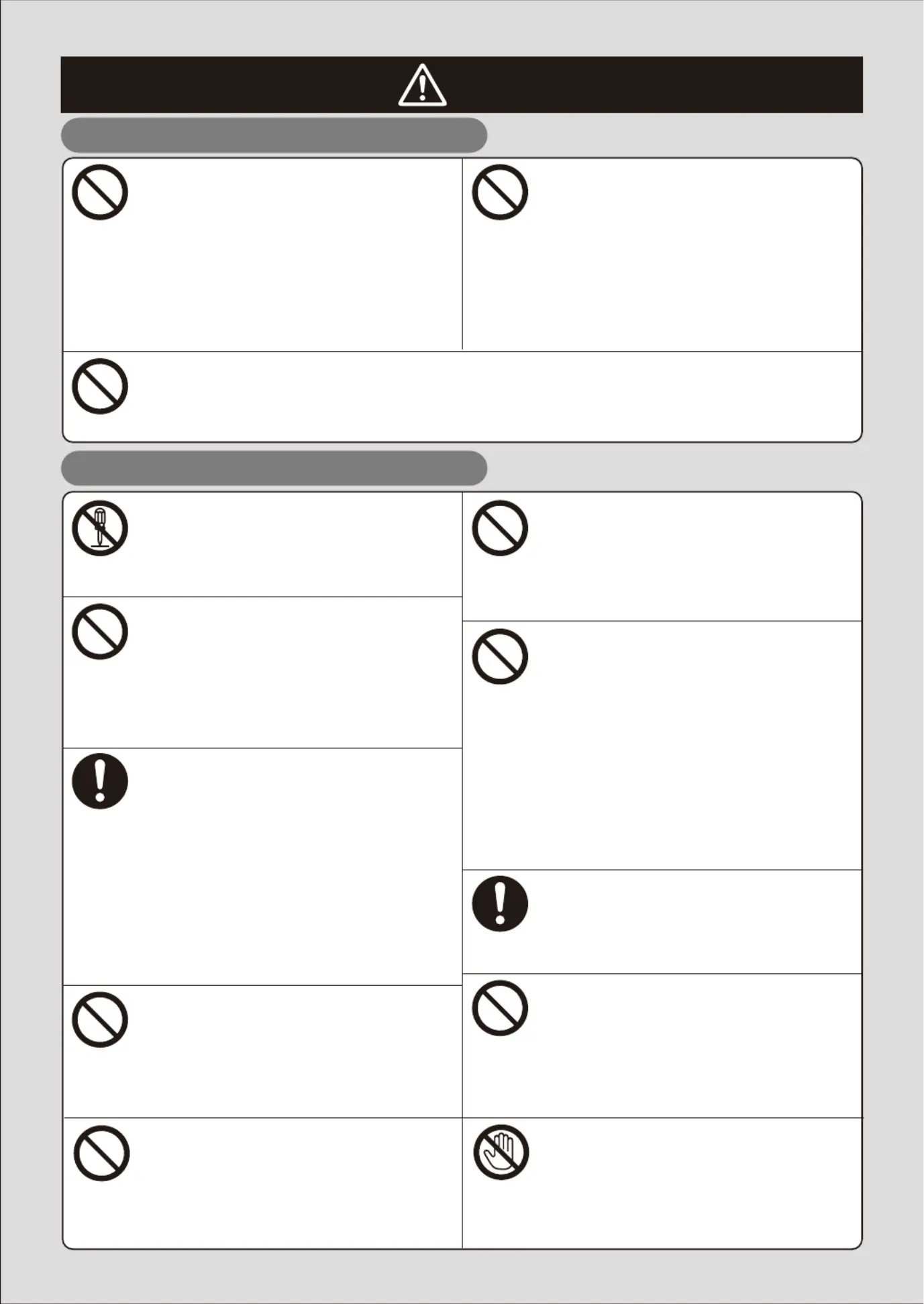The width and height of the screenshot is (924, 1304).
Task: Click the exclamation mandatory icon in right column
Action: (x=500, y=903)
